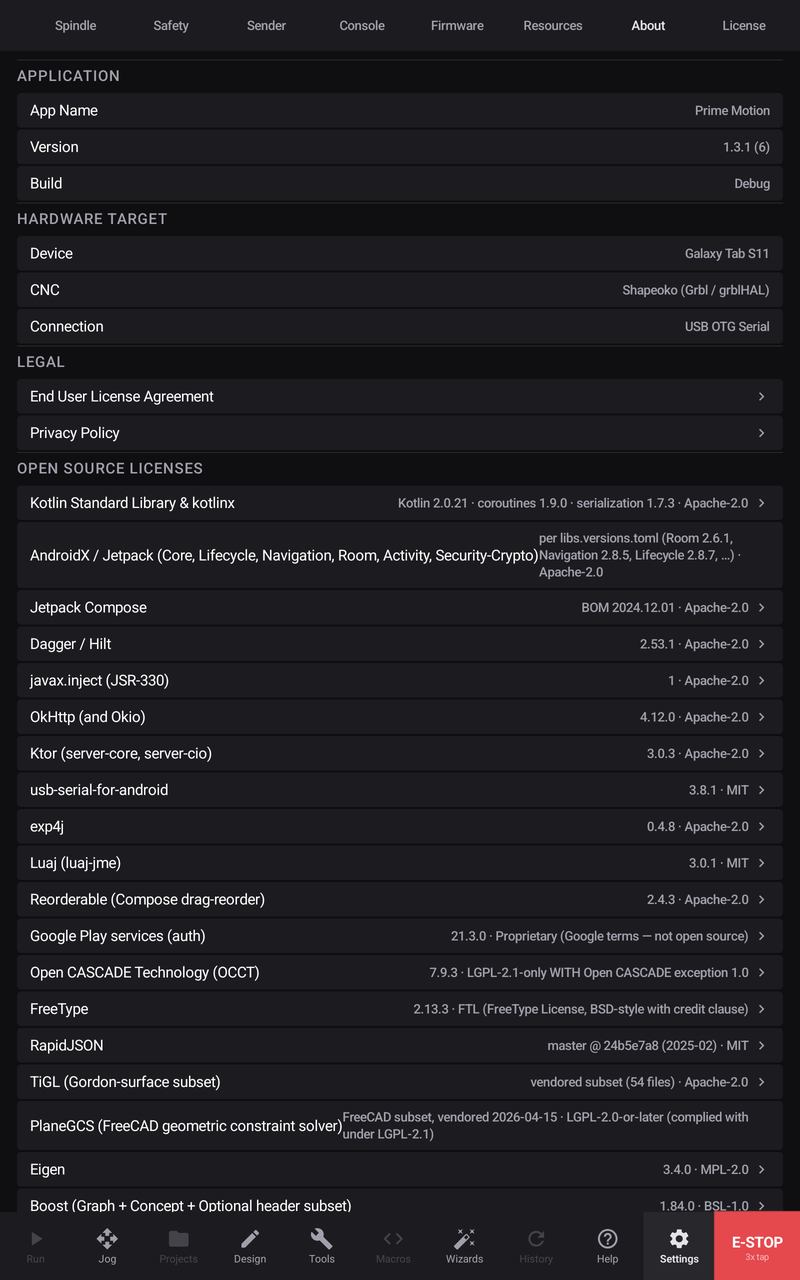Click the version value 1.3.1 (6)
800x1280 pixels.
746,147
